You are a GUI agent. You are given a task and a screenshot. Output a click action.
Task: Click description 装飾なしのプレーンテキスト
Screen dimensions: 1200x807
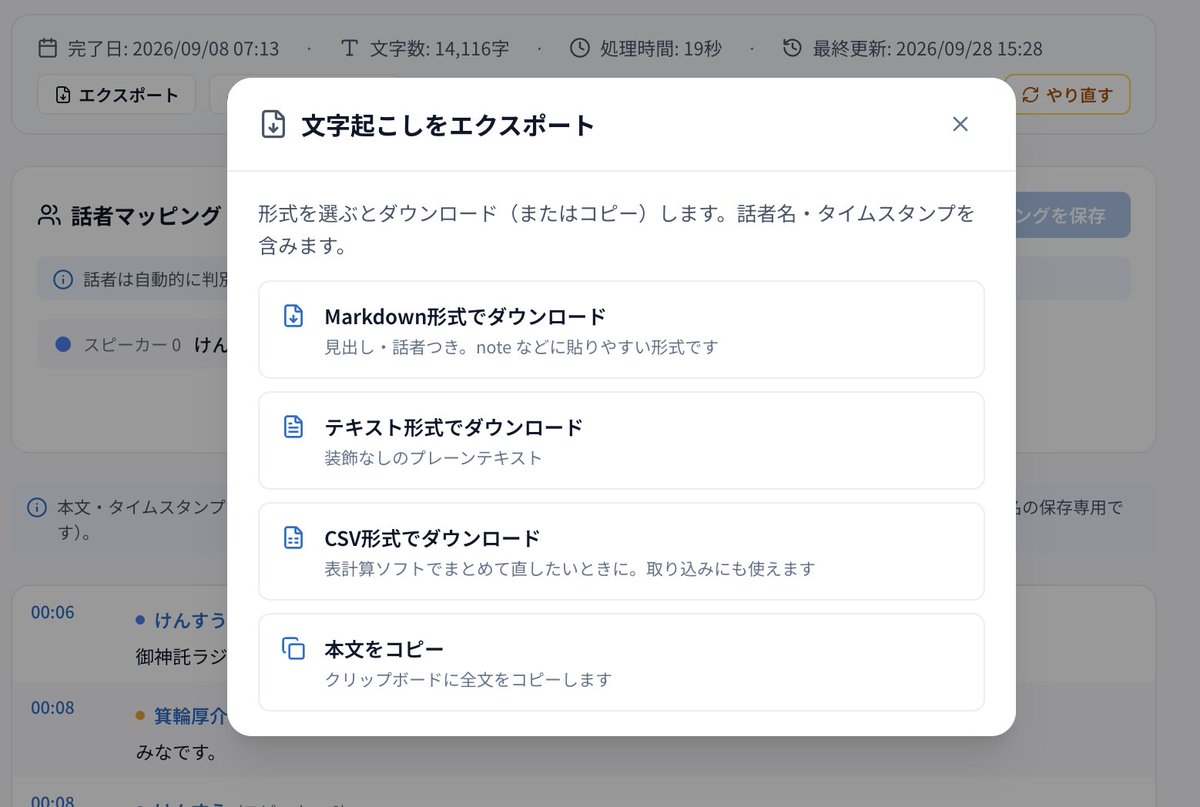click(433, 458)
